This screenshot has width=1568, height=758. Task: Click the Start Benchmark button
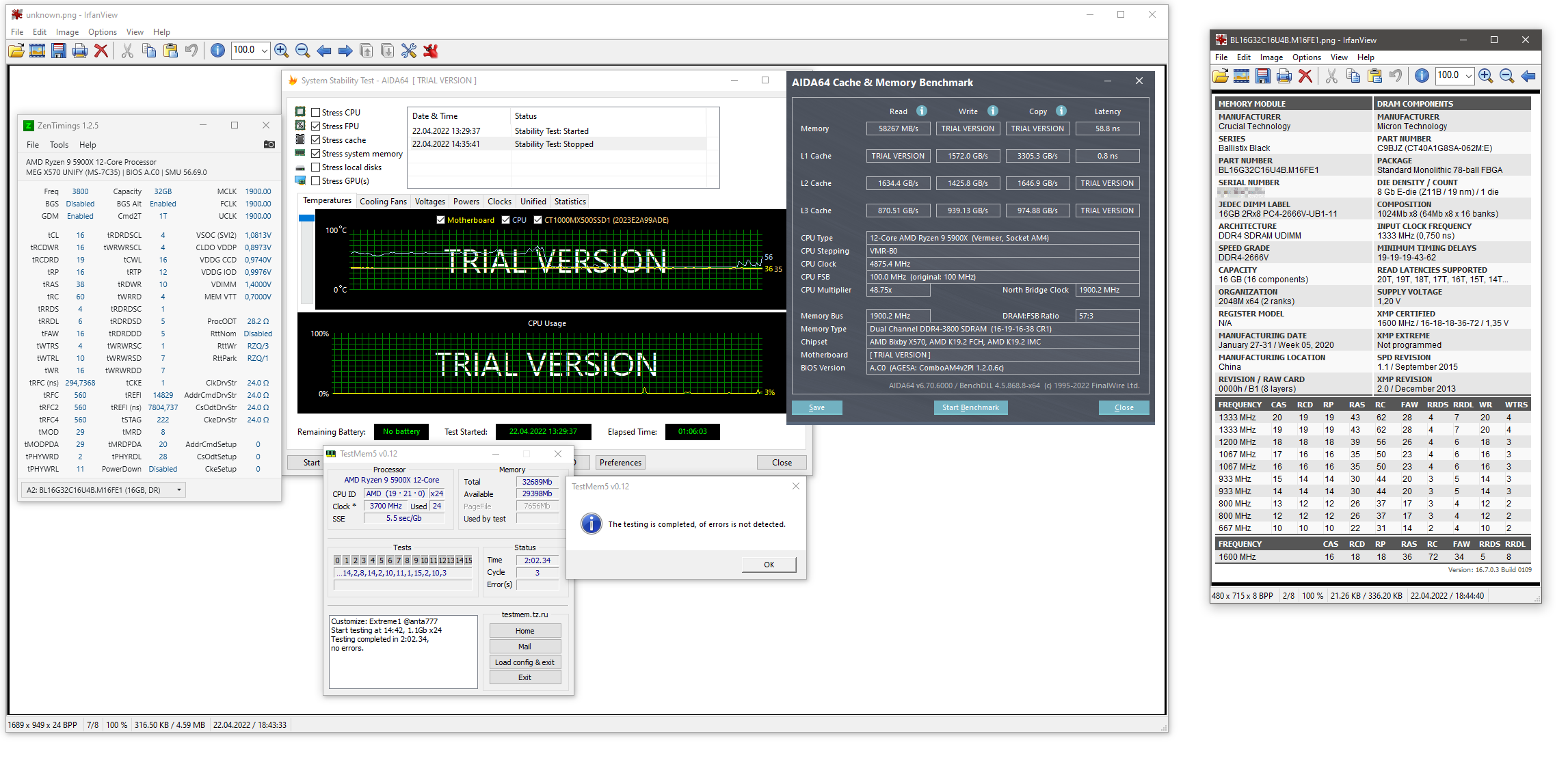(970, 408)
